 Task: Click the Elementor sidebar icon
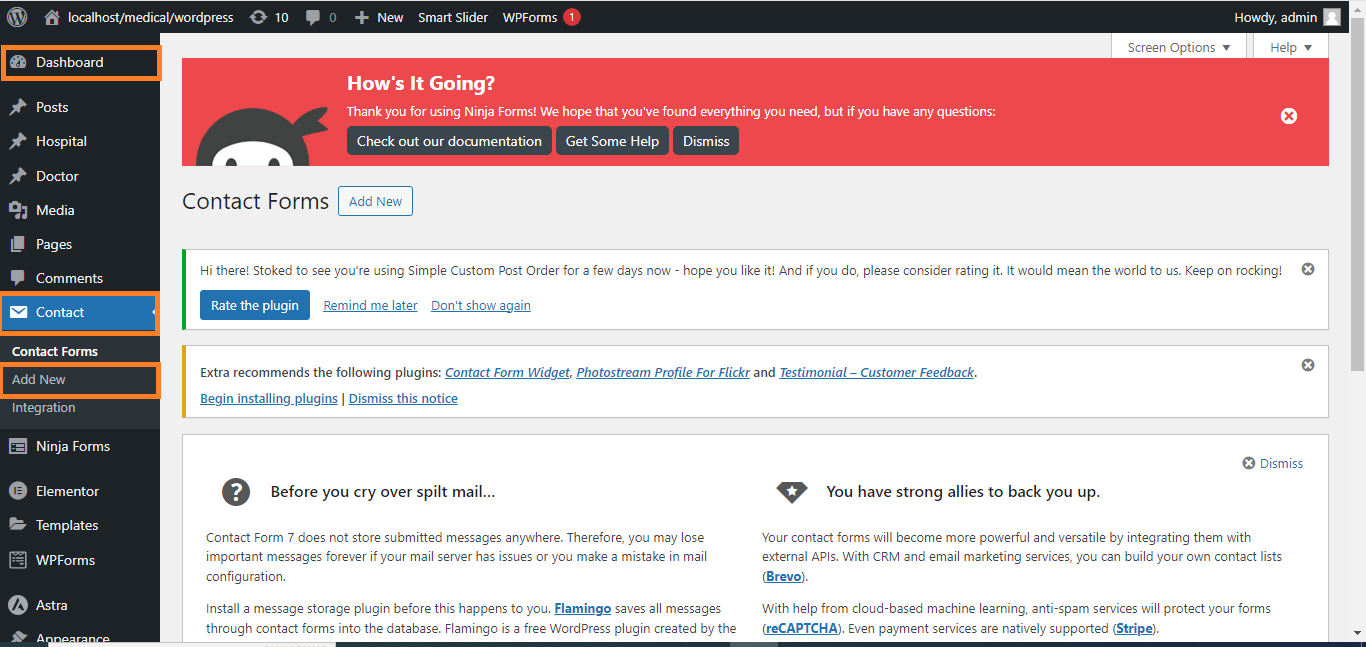click(18, 491)
